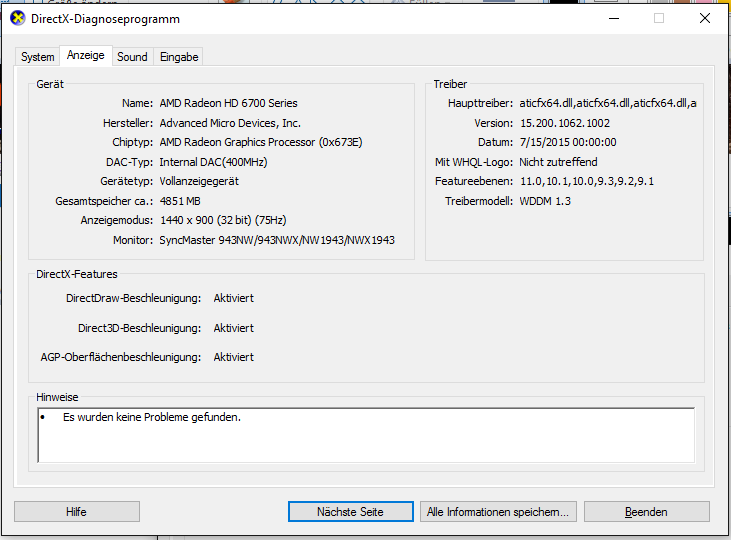Click the text Es wurden keine Probleme gefunden
731x540 pixels.
152,417
